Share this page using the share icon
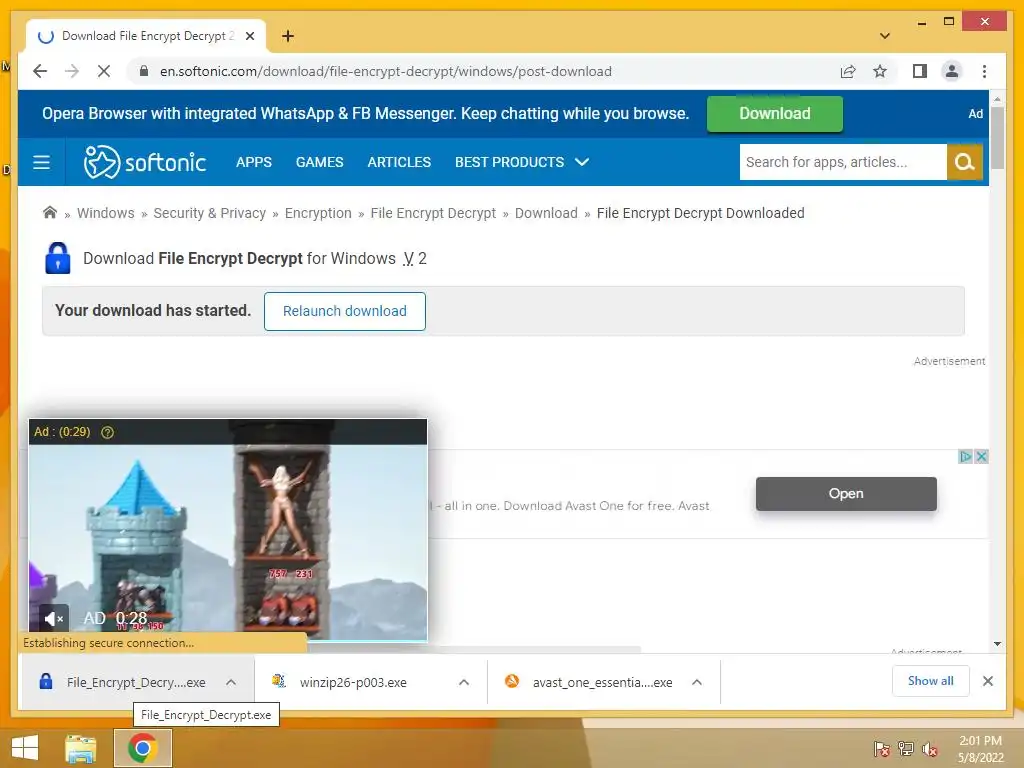The image size is (1024, 768). 848,71
